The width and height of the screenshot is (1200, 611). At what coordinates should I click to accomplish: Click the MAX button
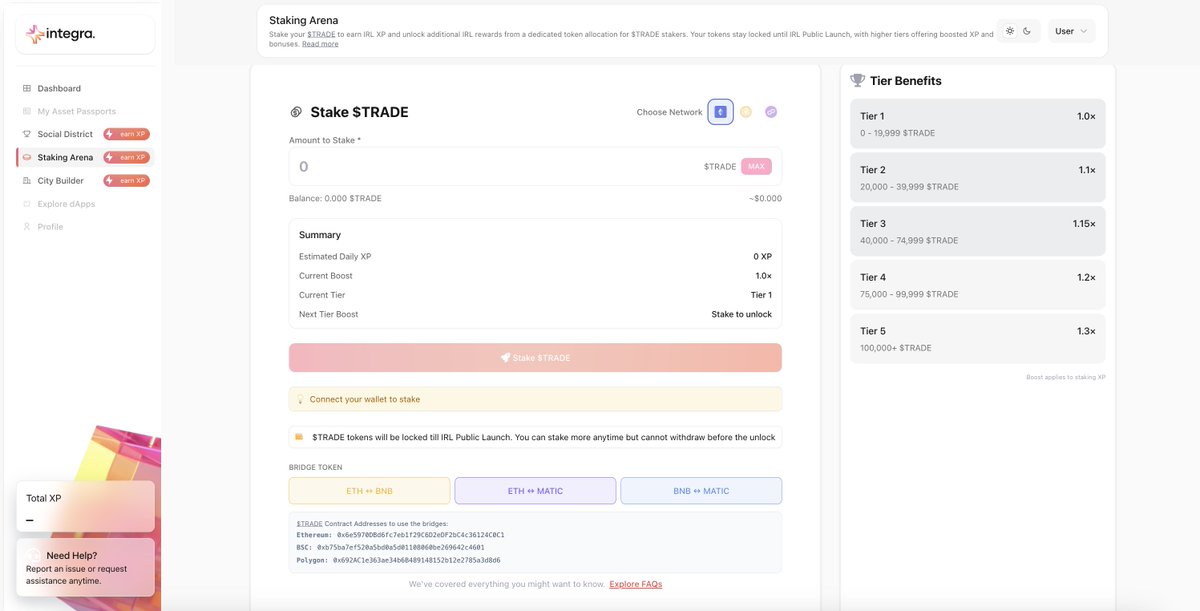[x=756, y=166]
